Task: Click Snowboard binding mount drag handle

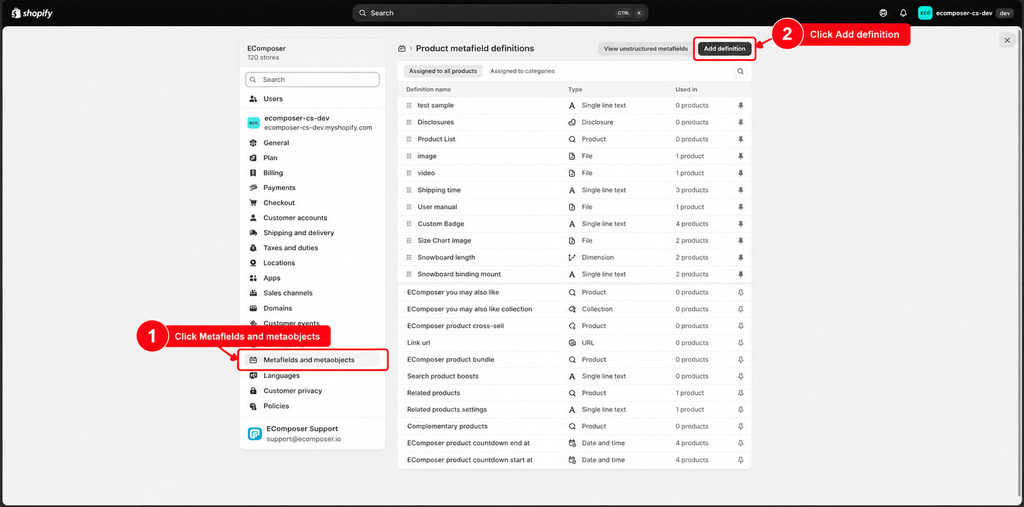Action: [x=409, y=274]
